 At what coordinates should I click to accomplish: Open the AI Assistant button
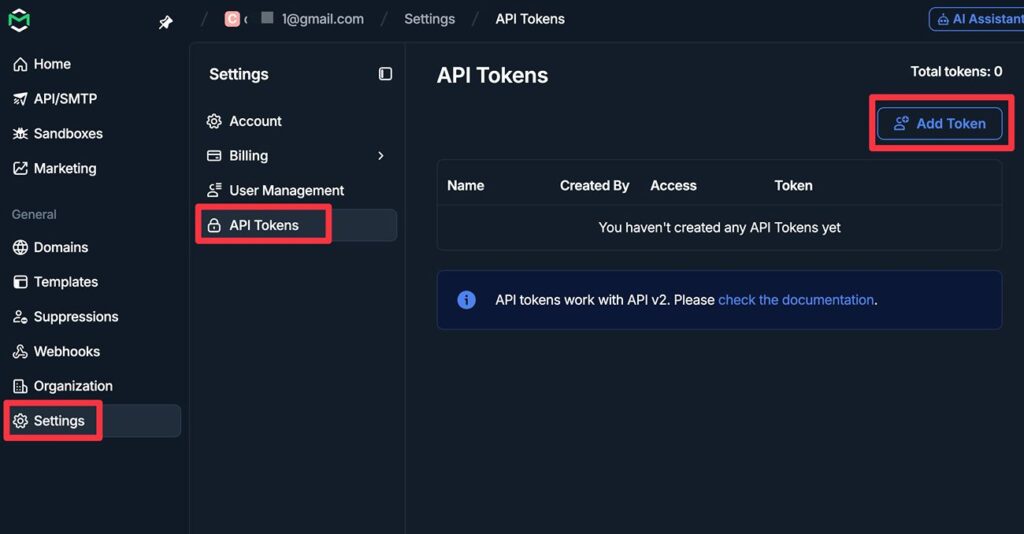click(977, 19)
